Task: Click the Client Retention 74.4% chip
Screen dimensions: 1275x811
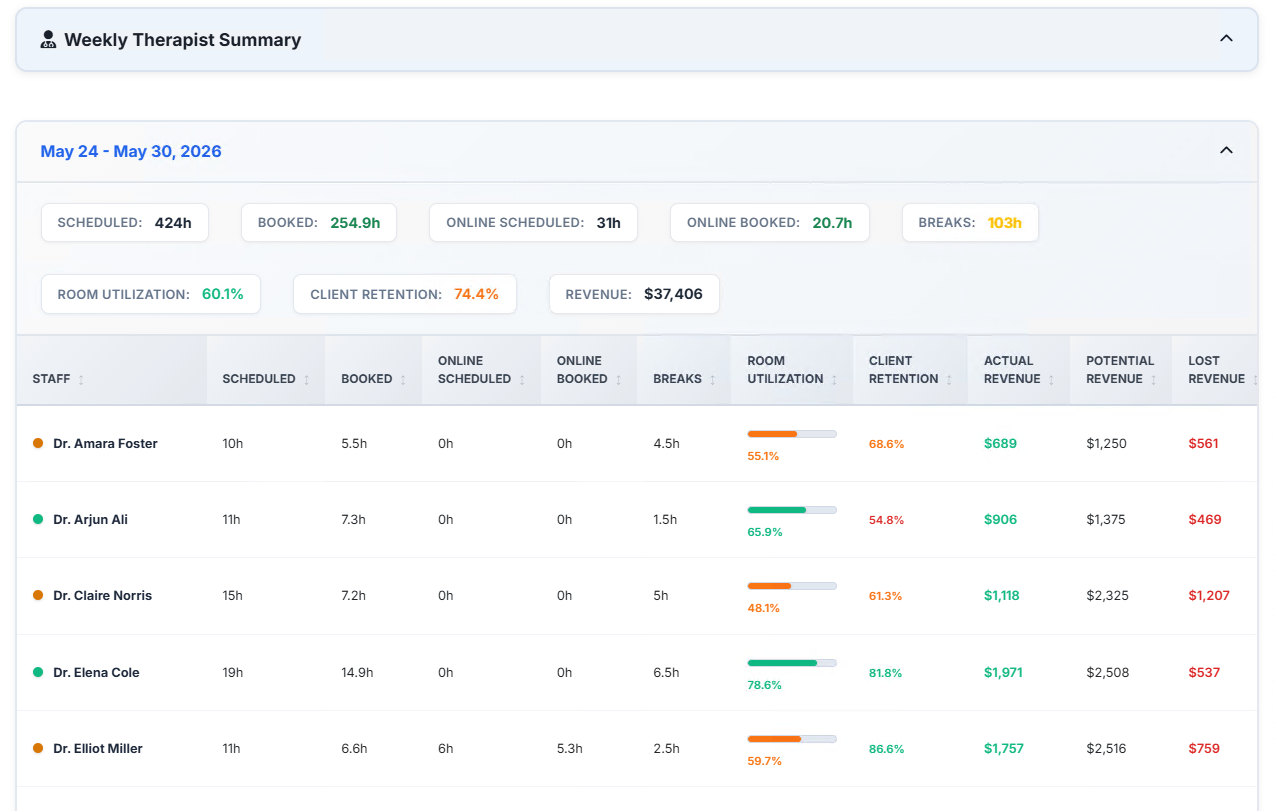Action: [x=405, y=294]
